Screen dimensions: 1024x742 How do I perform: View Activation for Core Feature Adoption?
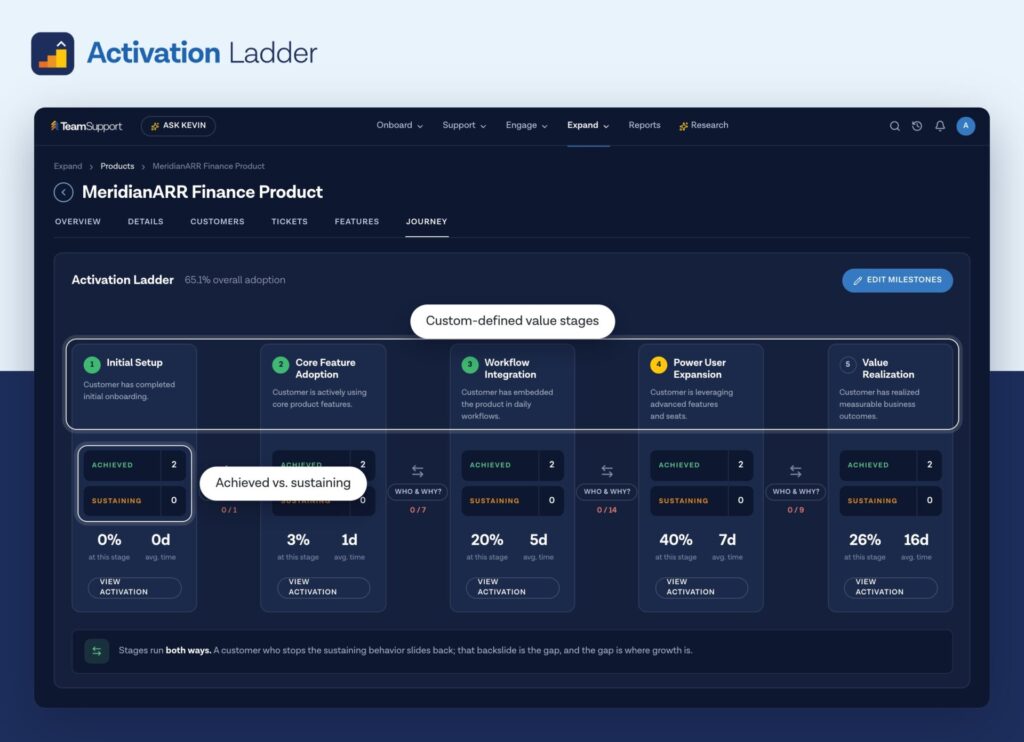coord(324,587)
